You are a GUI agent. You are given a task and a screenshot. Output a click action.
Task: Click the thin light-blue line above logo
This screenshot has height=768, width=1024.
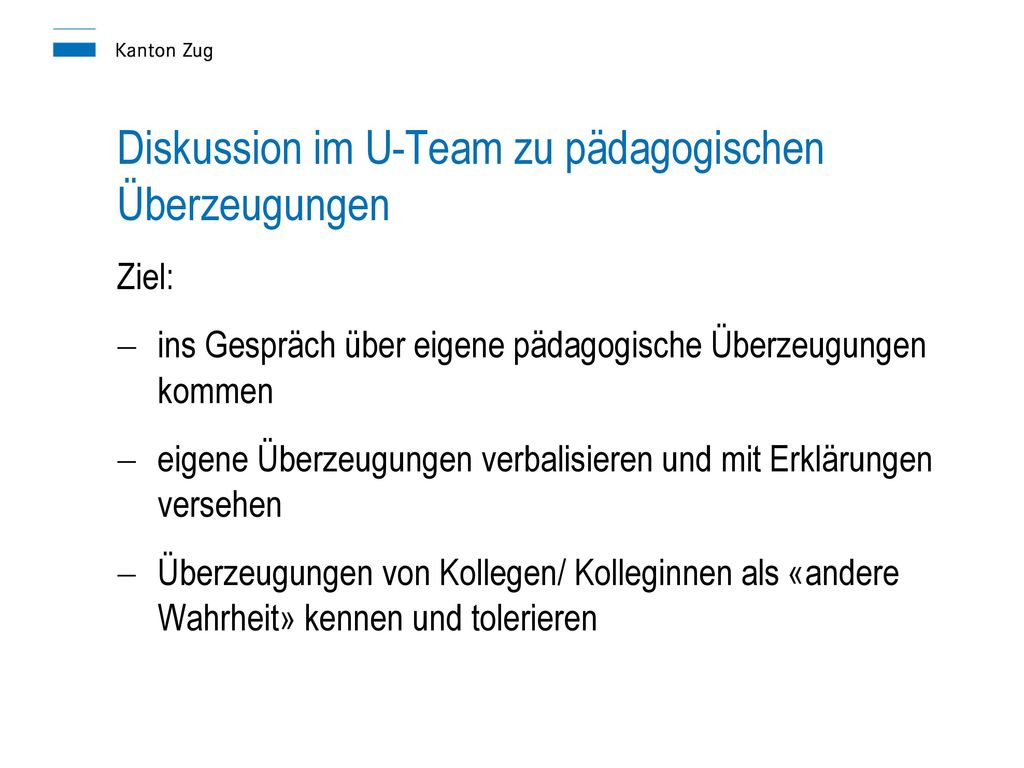pos(74,29)
